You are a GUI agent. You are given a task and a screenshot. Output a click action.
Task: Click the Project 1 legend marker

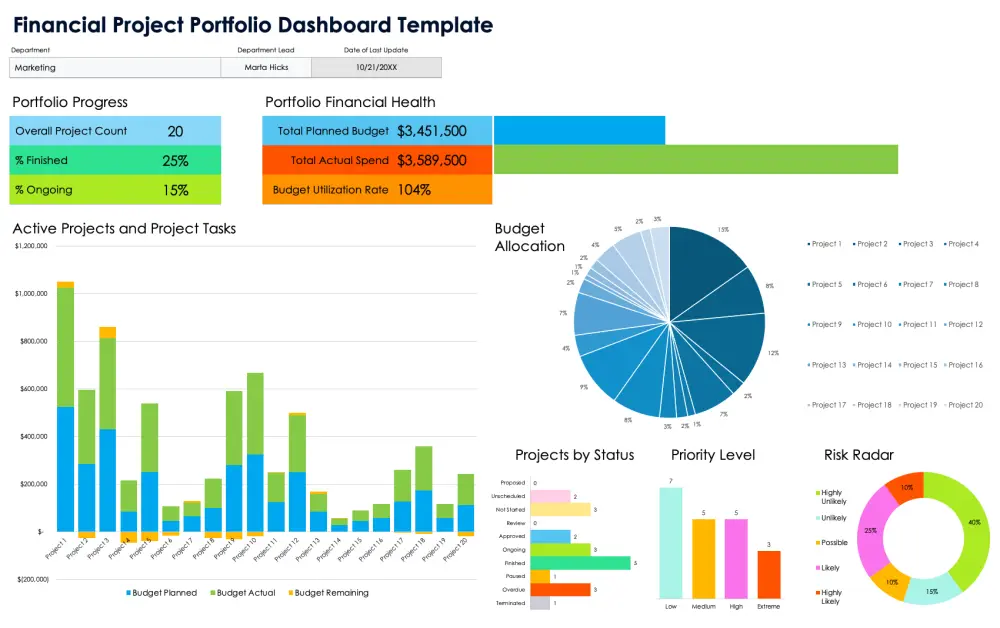click(806, 243)
